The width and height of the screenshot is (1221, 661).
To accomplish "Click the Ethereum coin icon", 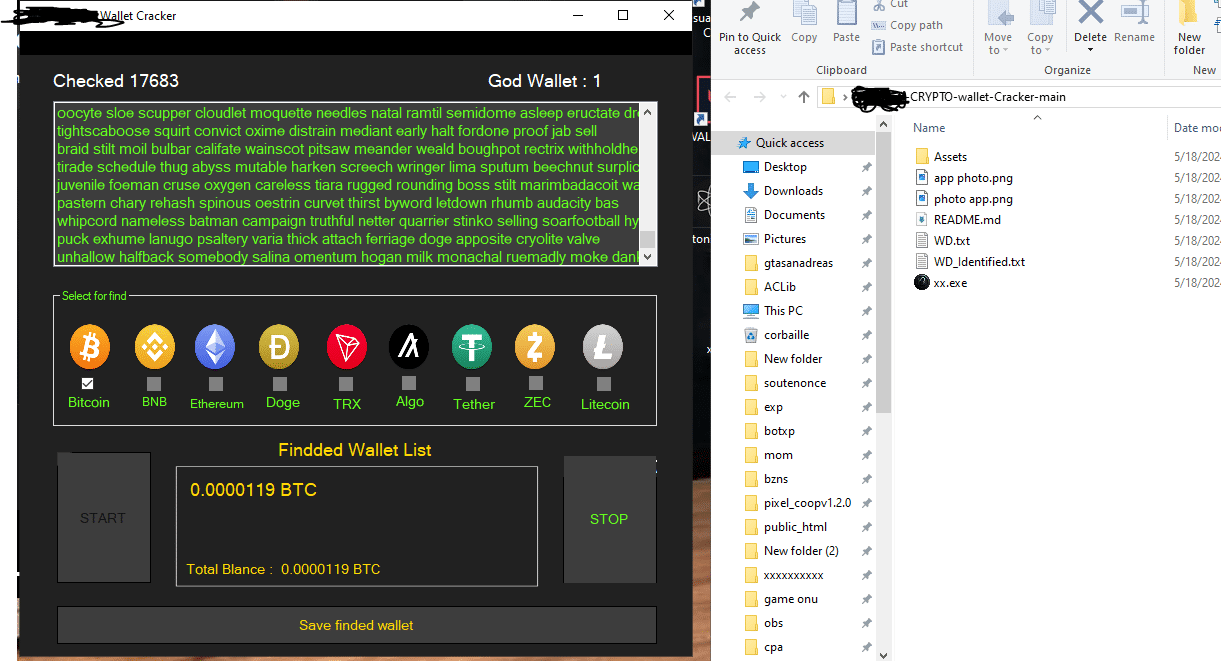I will pos(215,348).
